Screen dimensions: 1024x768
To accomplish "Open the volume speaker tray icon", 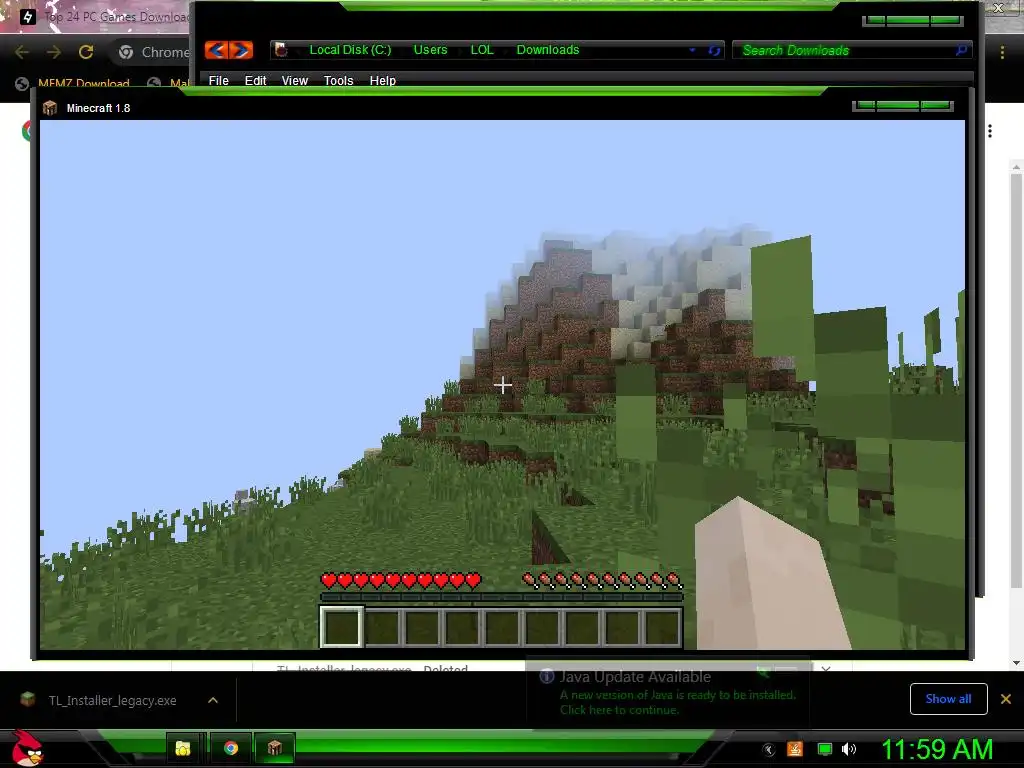I will point(849,749).
